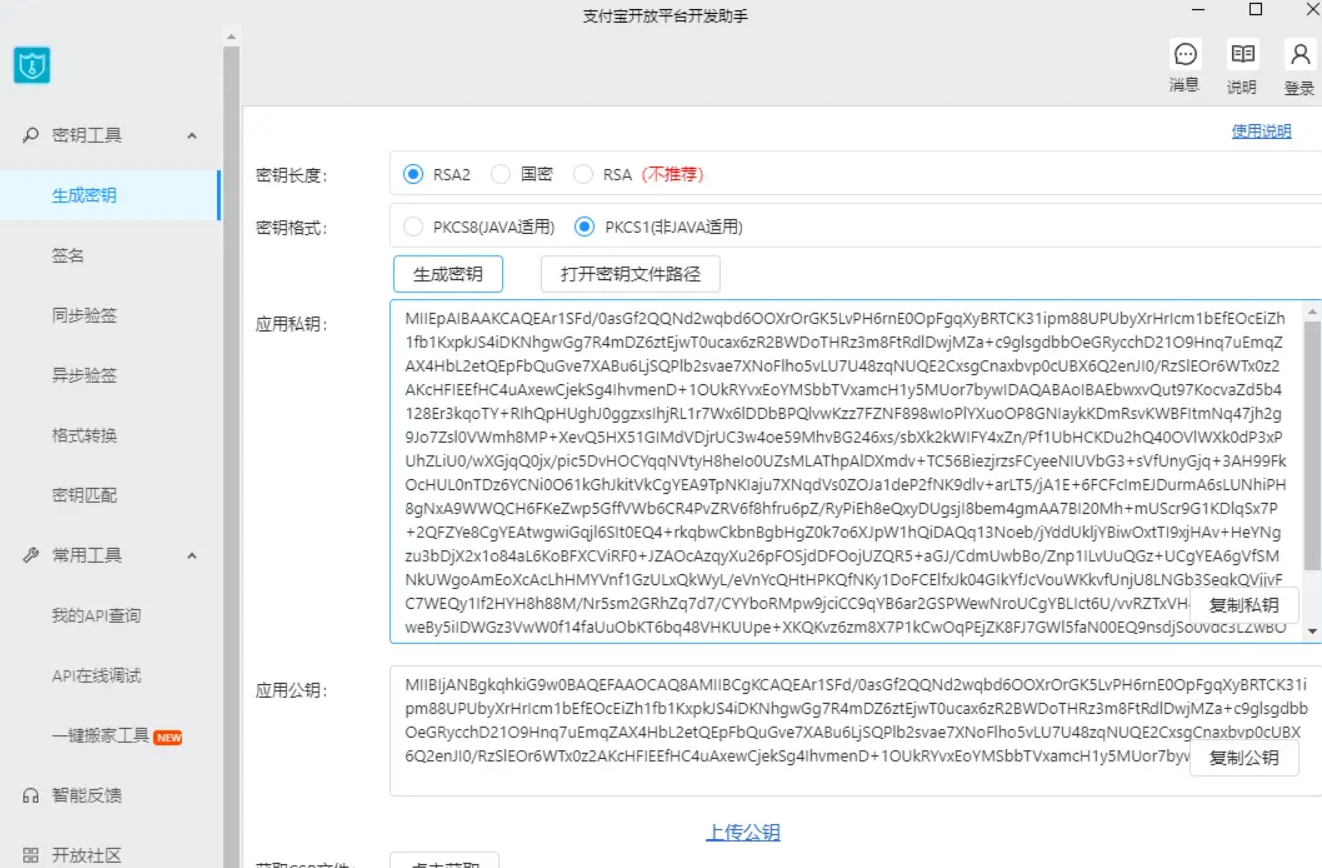Click the left sidebar scrollbar thumb

click(x=231, y=457)
